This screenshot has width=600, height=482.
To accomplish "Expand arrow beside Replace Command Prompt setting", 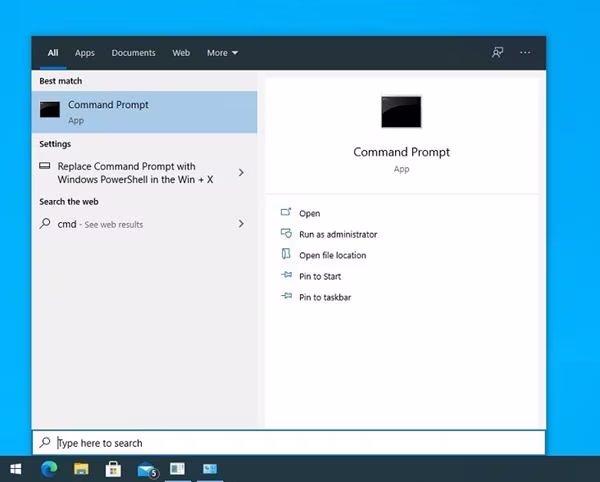I will (241, 173).
